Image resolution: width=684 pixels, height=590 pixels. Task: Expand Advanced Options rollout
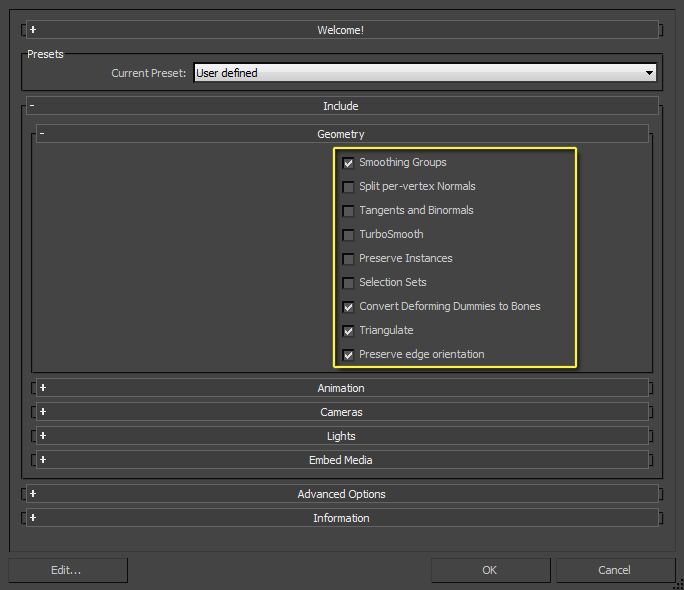[x=340, y=494]
